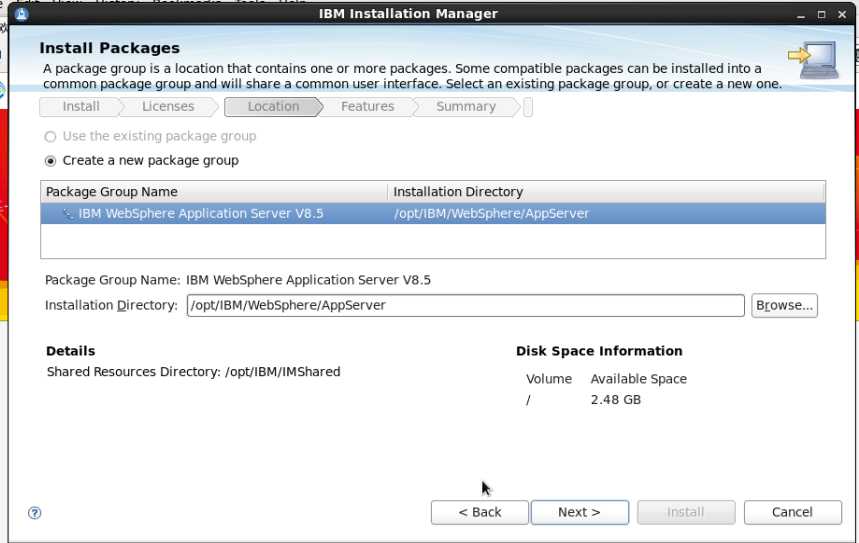The height and width of the screenshot is (543, 859).
Task: Click the help question mark icon
Action: pos(35,513)
